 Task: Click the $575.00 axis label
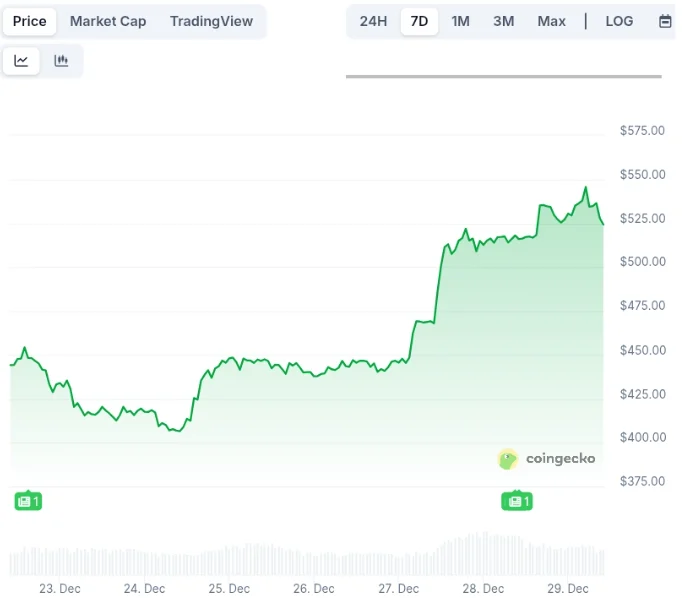pyautogui.click(x=642, y=130)
